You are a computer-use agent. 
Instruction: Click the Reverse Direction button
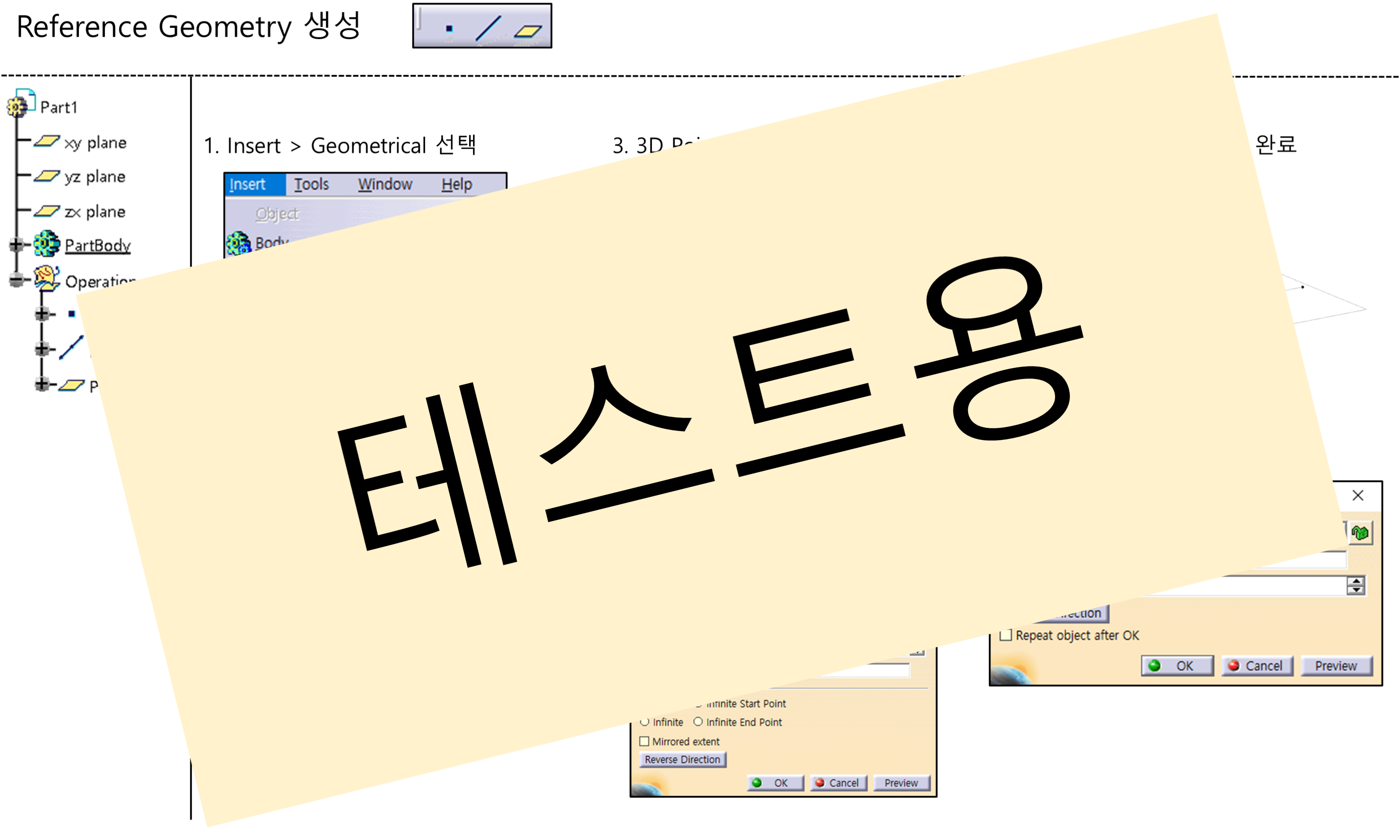pyautogui.click(x=682, y=760)
